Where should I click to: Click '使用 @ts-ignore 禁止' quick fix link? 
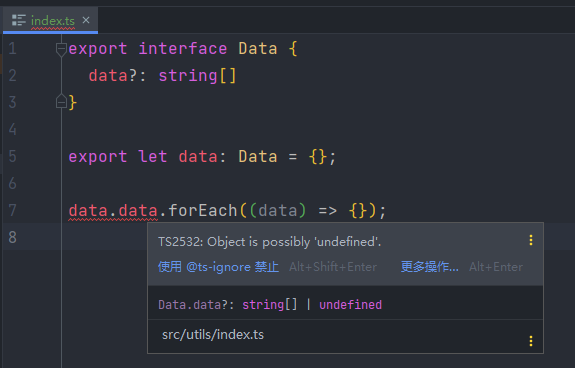(219, 267)
